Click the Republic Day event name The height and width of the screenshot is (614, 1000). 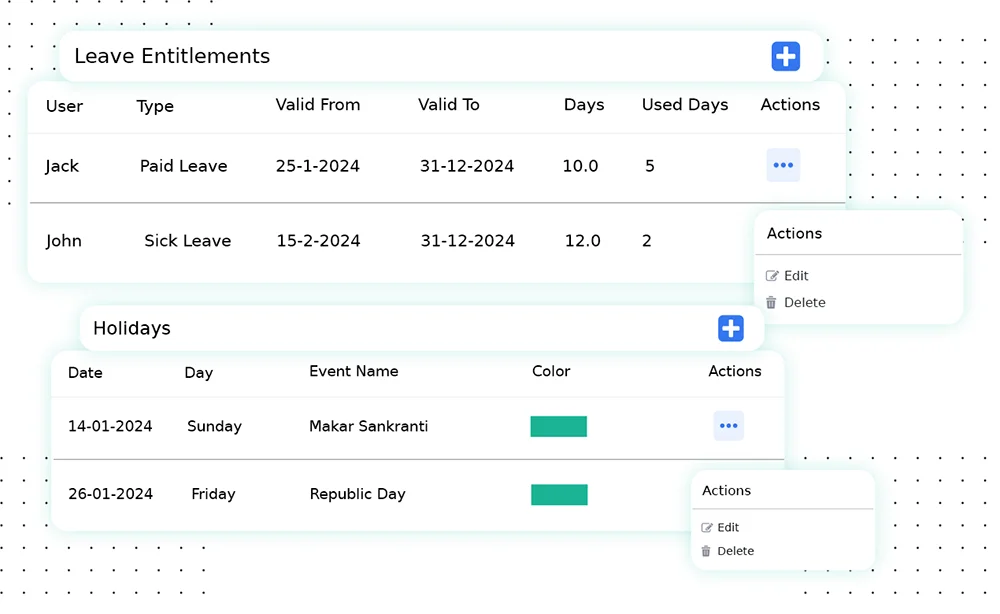(357, 494)
